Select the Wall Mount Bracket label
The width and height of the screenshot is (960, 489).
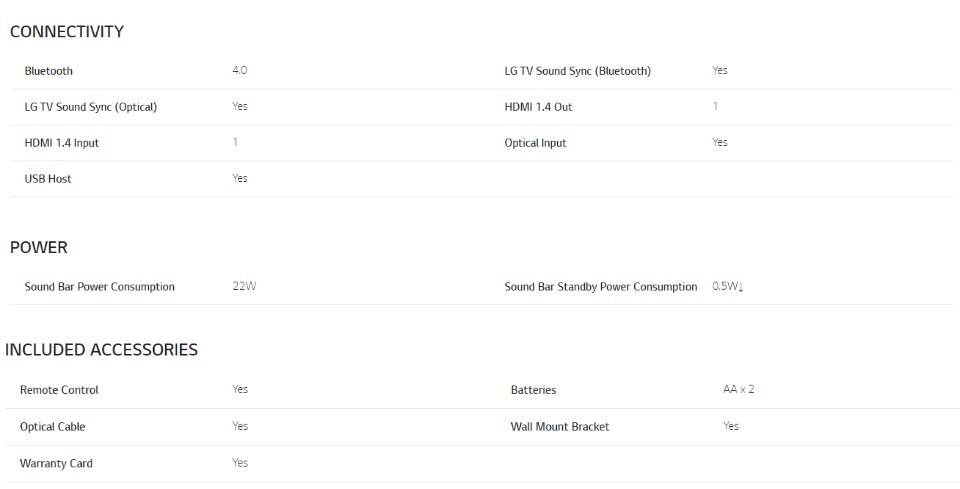tap(560, 427)
